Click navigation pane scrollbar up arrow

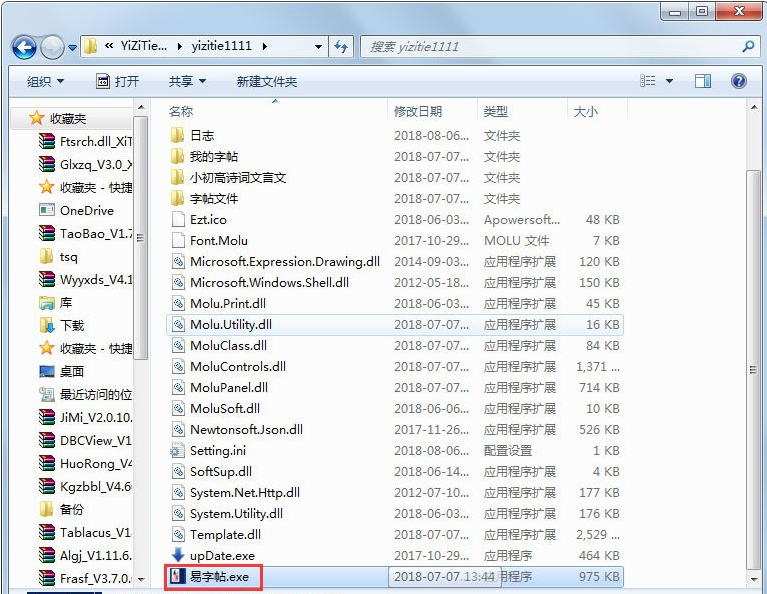pos(141,108)
